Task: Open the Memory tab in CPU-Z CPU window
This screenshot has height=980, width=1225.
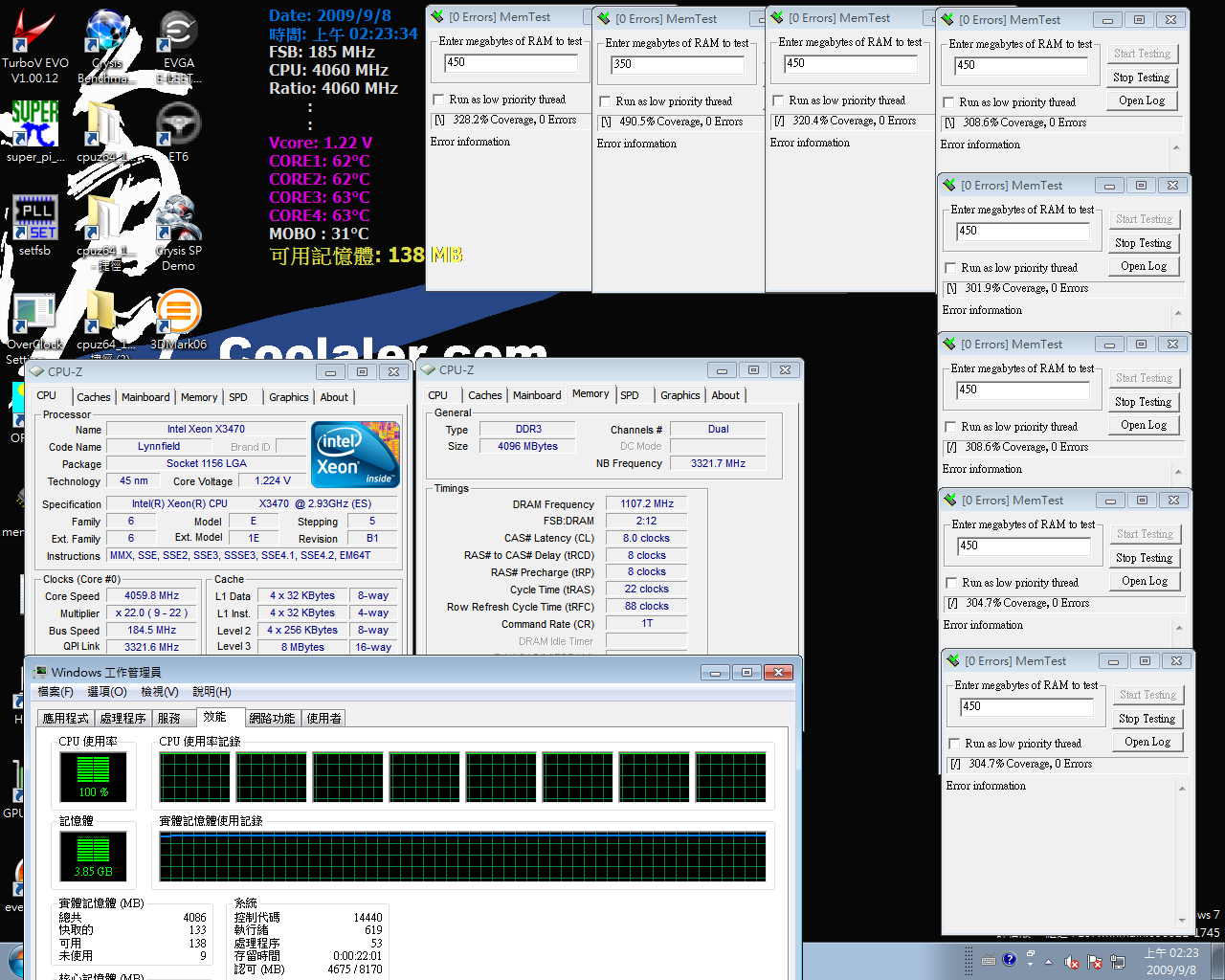Action: pos(199,397)
